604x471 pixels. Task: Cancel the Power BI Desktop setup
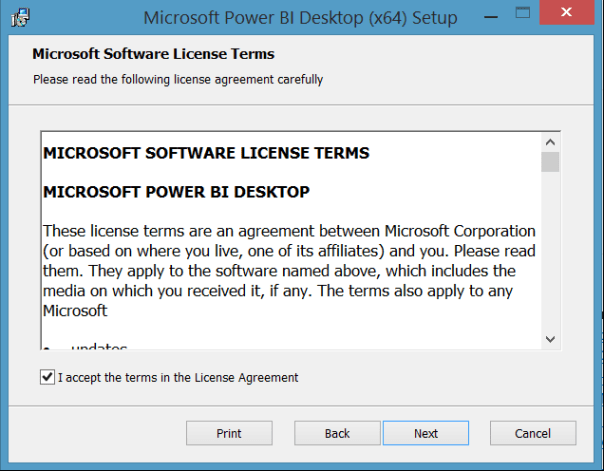coord(533,433)
